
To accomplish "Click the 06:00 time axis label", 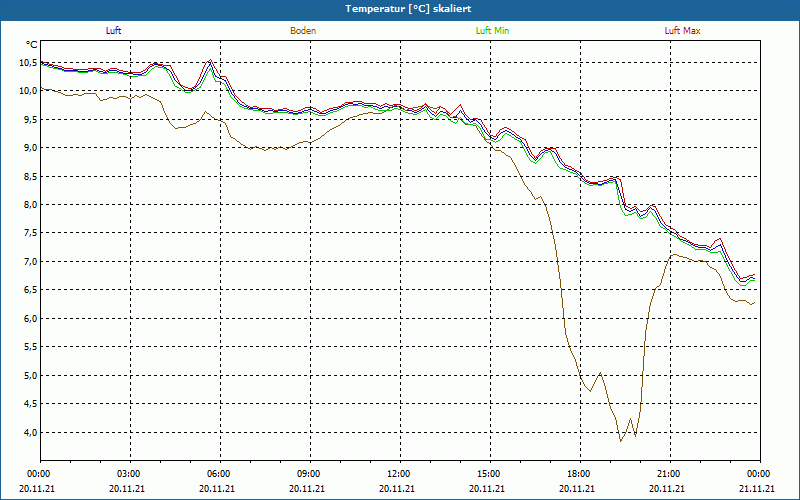I will tap(219, 473).
